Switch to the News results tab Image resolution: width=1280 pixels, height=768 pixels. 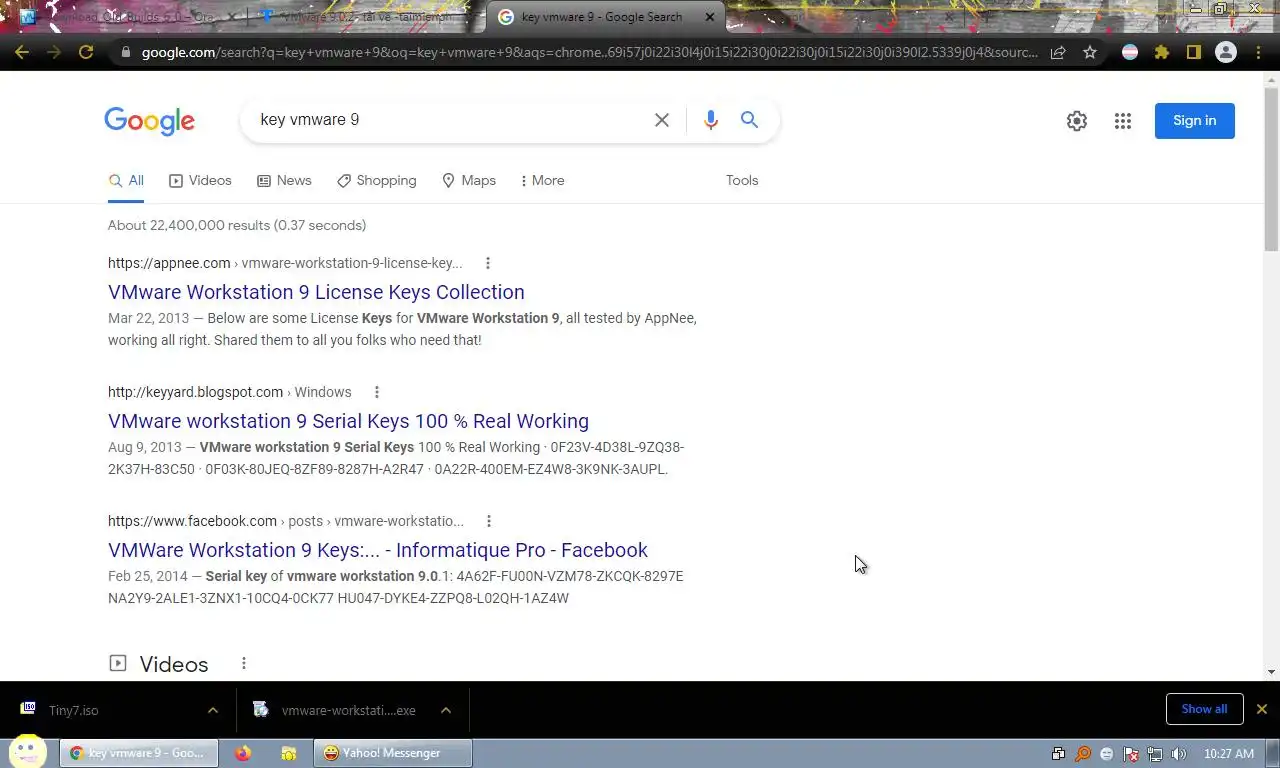click(284, 181)
